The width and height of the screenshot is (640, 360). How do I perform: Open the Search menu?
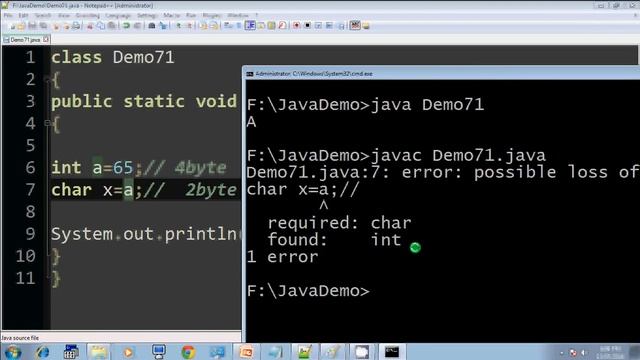pyautogui.click(x=43, y=16)
